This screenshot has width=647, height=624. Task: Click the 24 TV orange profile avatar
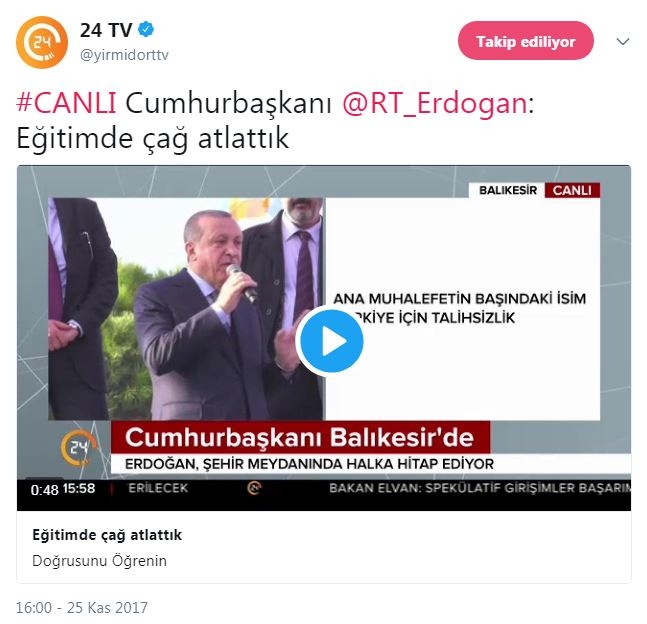tap(42, 42)
